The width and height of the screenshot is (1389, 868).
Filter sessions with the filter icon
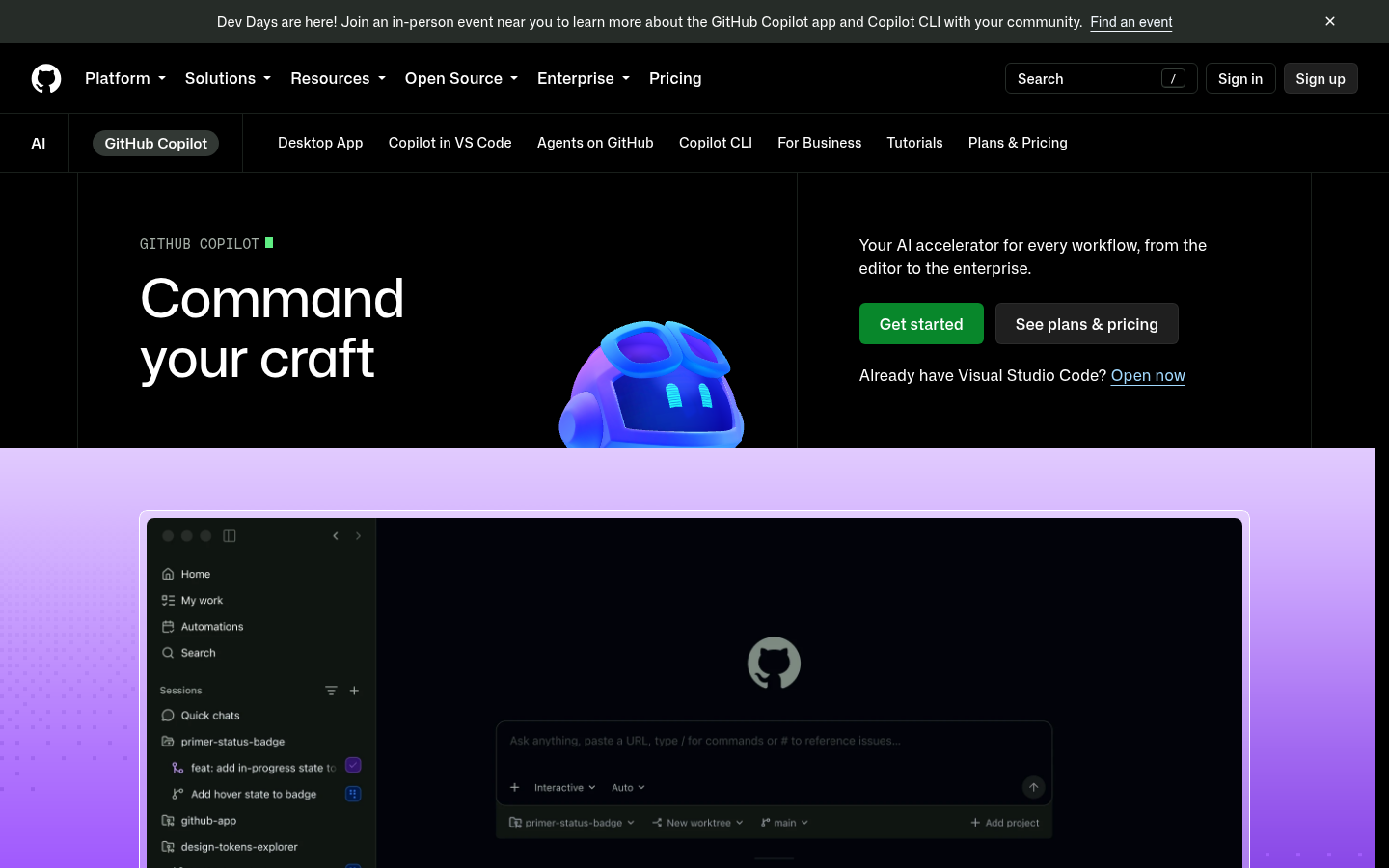click(331, 691)
